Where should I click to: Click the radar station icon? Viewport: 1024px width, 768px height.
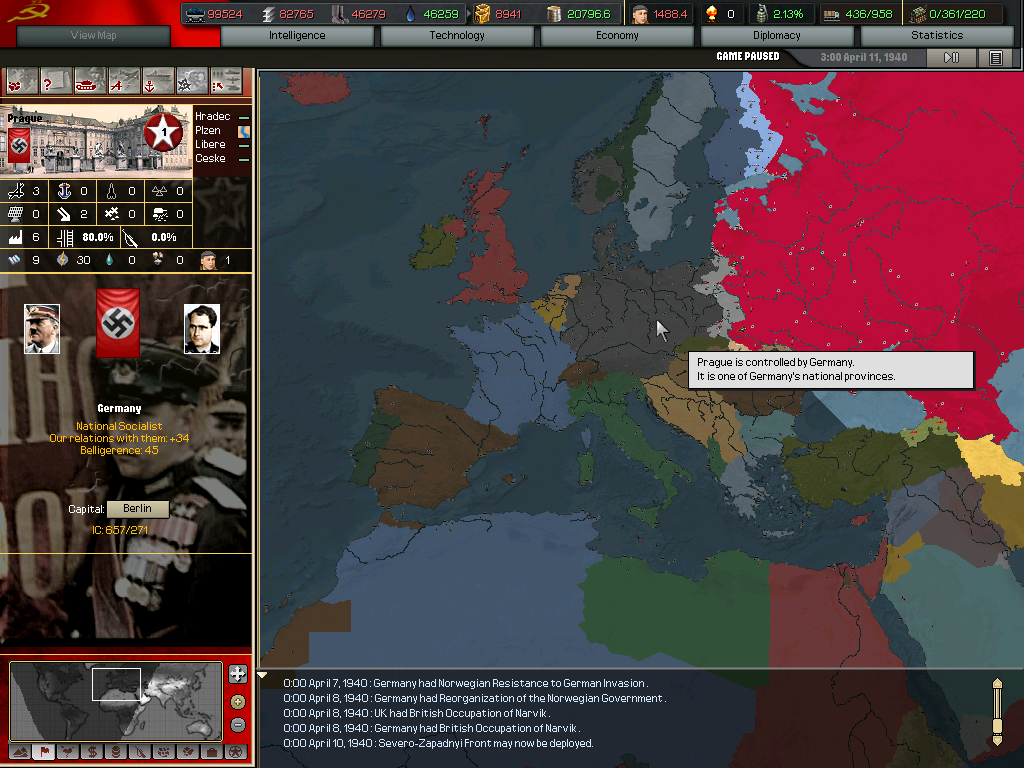pyautogui.click(x=15, y=214)
